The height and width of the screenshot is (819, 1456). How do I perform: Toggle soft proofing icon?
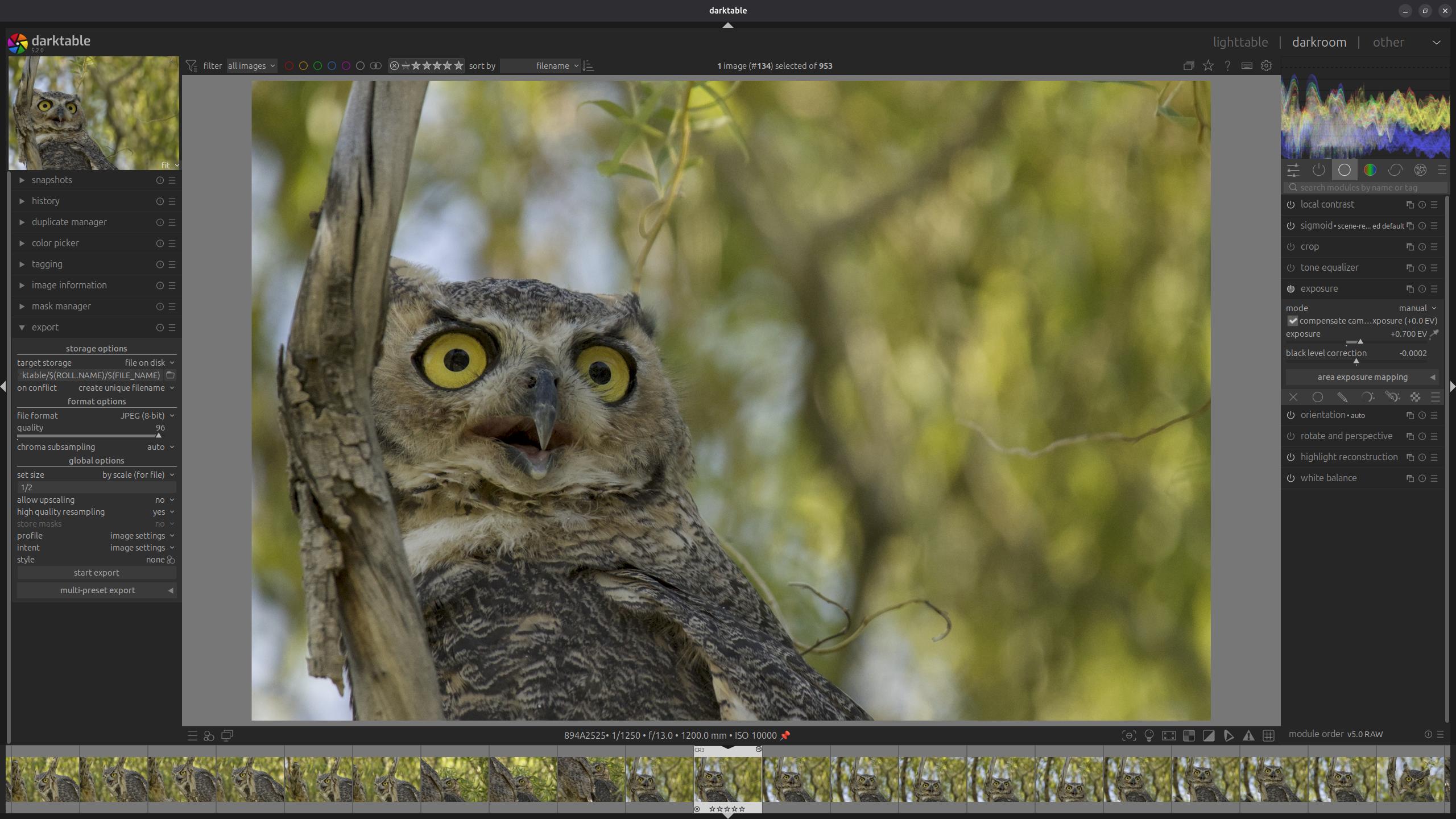coord(1228,735)
